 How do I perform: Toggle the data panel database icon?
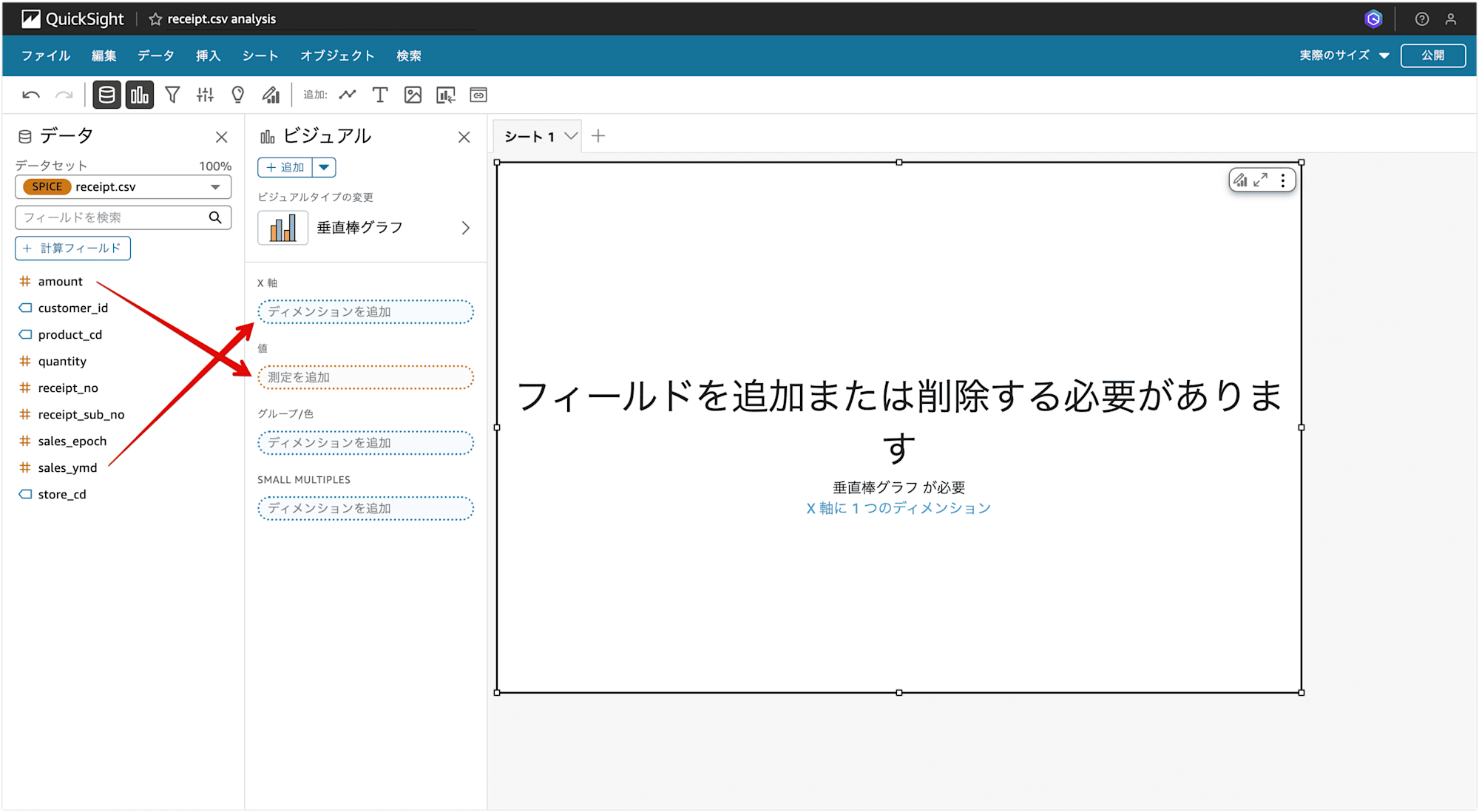pyautogui.click(x=107, y=95)
